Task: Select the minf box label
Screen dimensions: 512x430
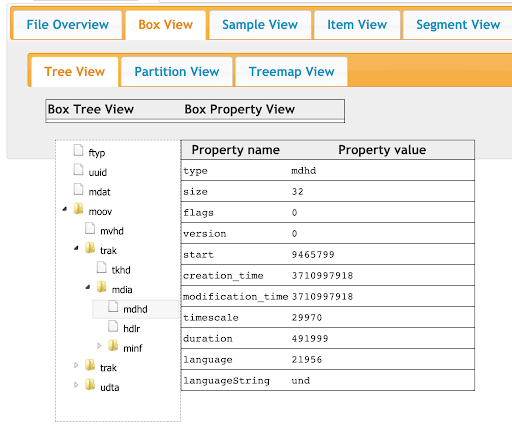Action: [x=133, y=349]
